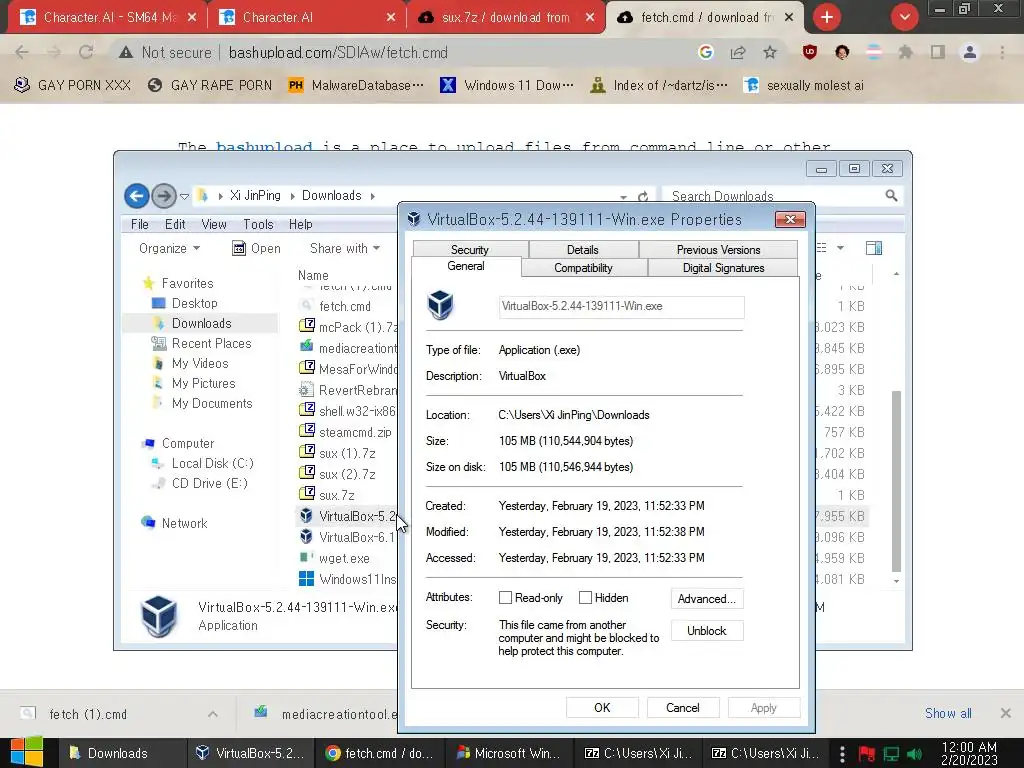This screenshot has height=768, width=1024.
Task: Click the Explorer vertical scrollbar thumb
Action: point(896,481)
